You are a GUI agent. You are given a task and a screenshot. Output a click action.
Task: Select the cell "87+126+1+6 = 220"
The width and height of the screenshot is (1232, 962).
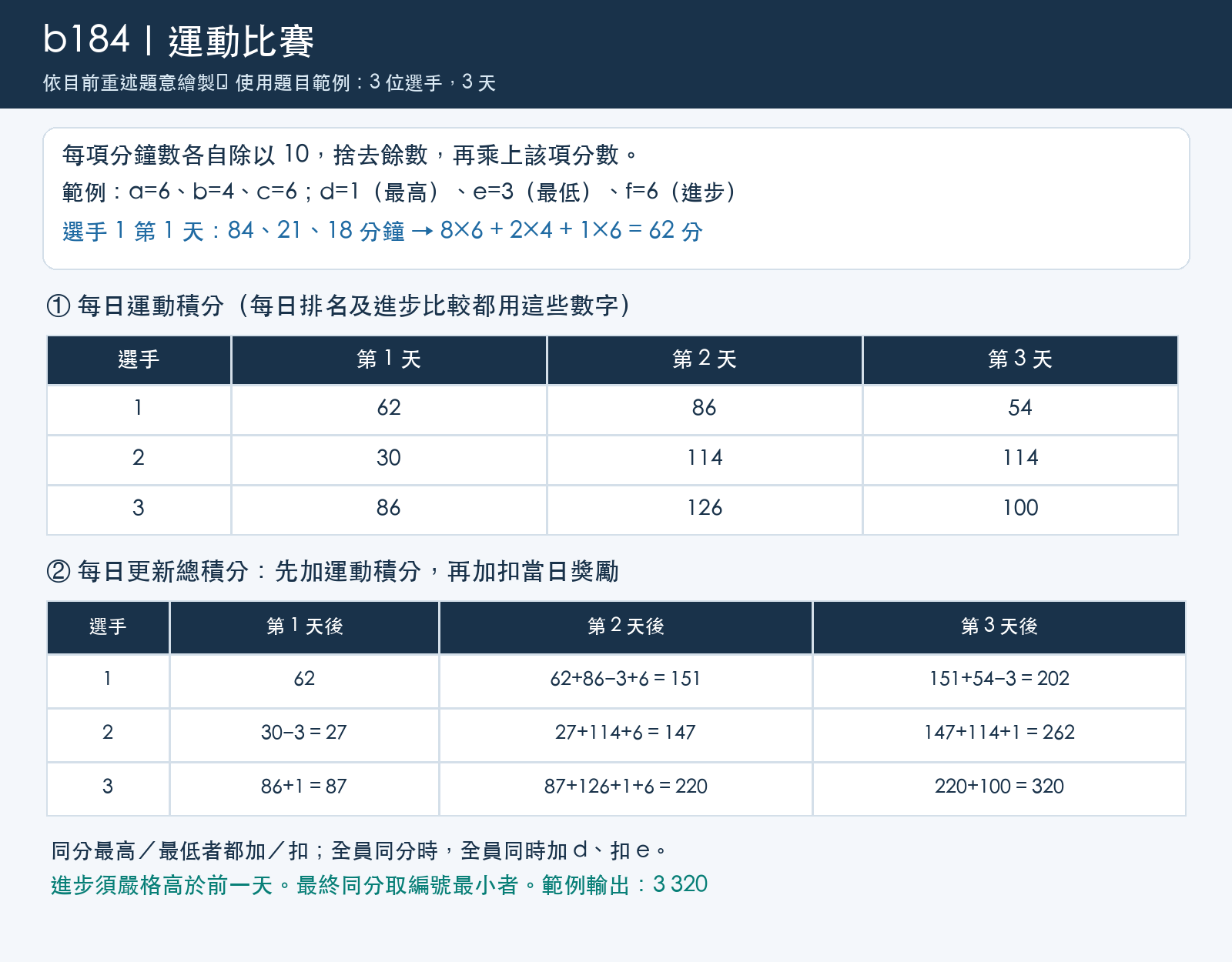coord(625,788)
